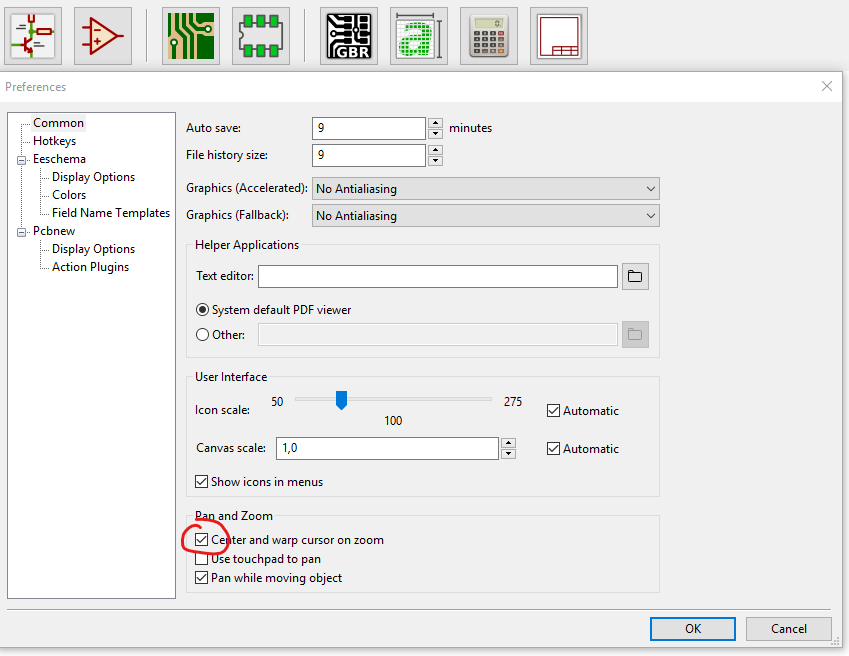Browse for text editor with folder icon

tap(636, 277)
